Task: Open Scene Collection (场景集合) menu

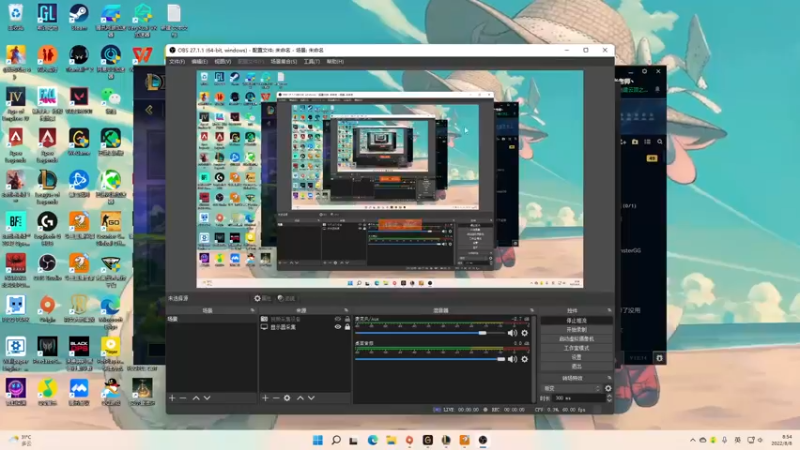Action: [284, 61]
